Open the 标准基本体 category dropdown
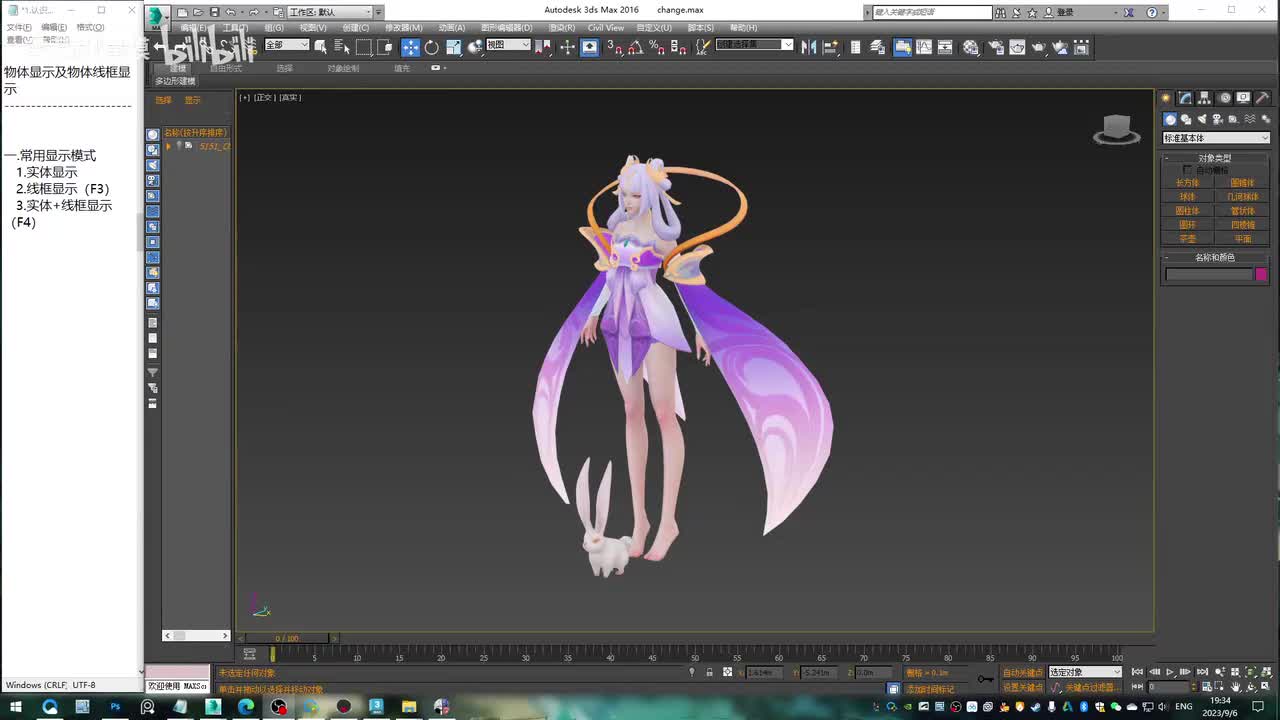Image resolution: width=1280 pixels, height=720 pixels. [1216, 138]
